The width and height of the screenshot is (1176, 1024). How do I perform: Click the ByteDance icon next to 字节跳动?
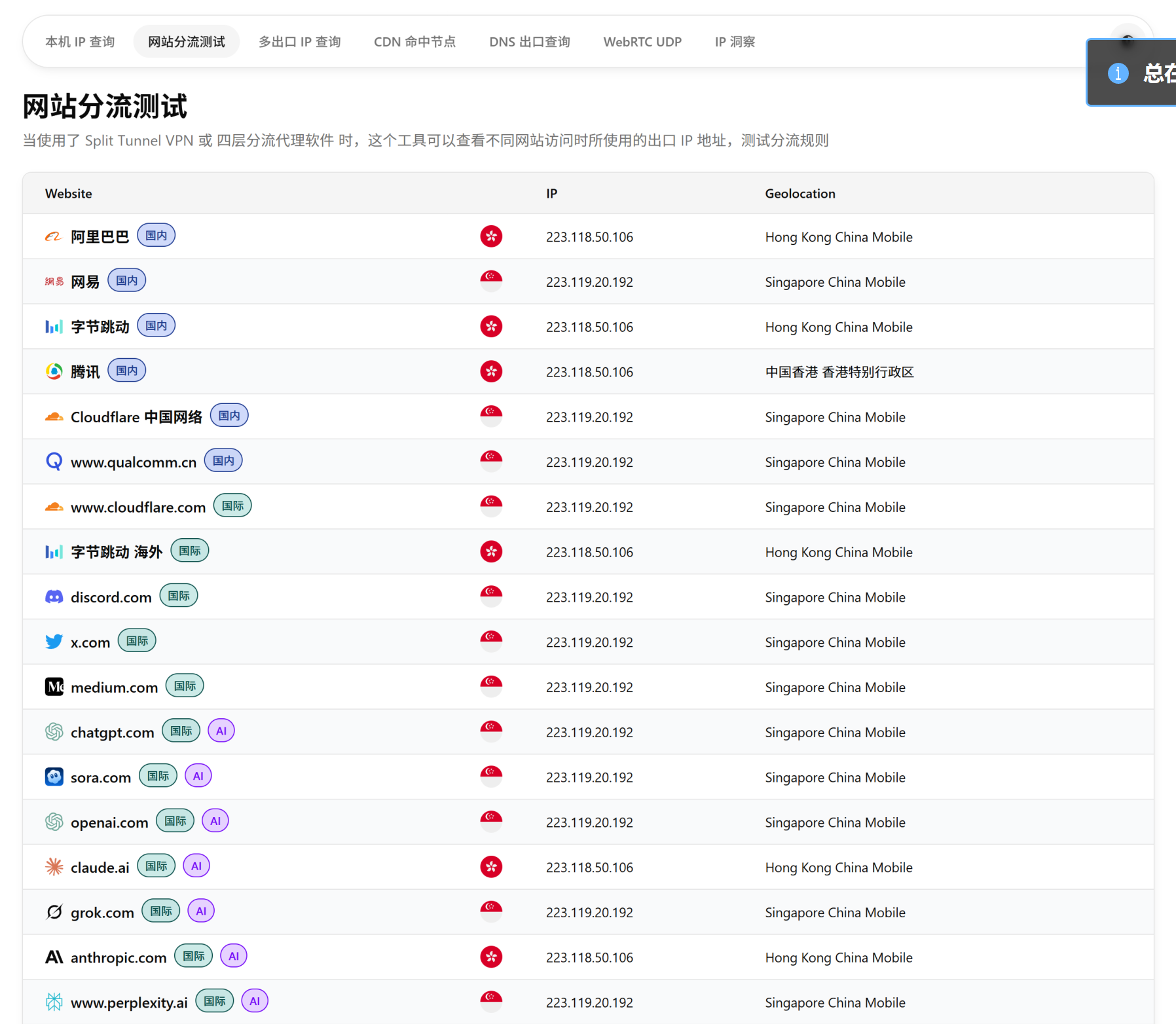point(54,326)
